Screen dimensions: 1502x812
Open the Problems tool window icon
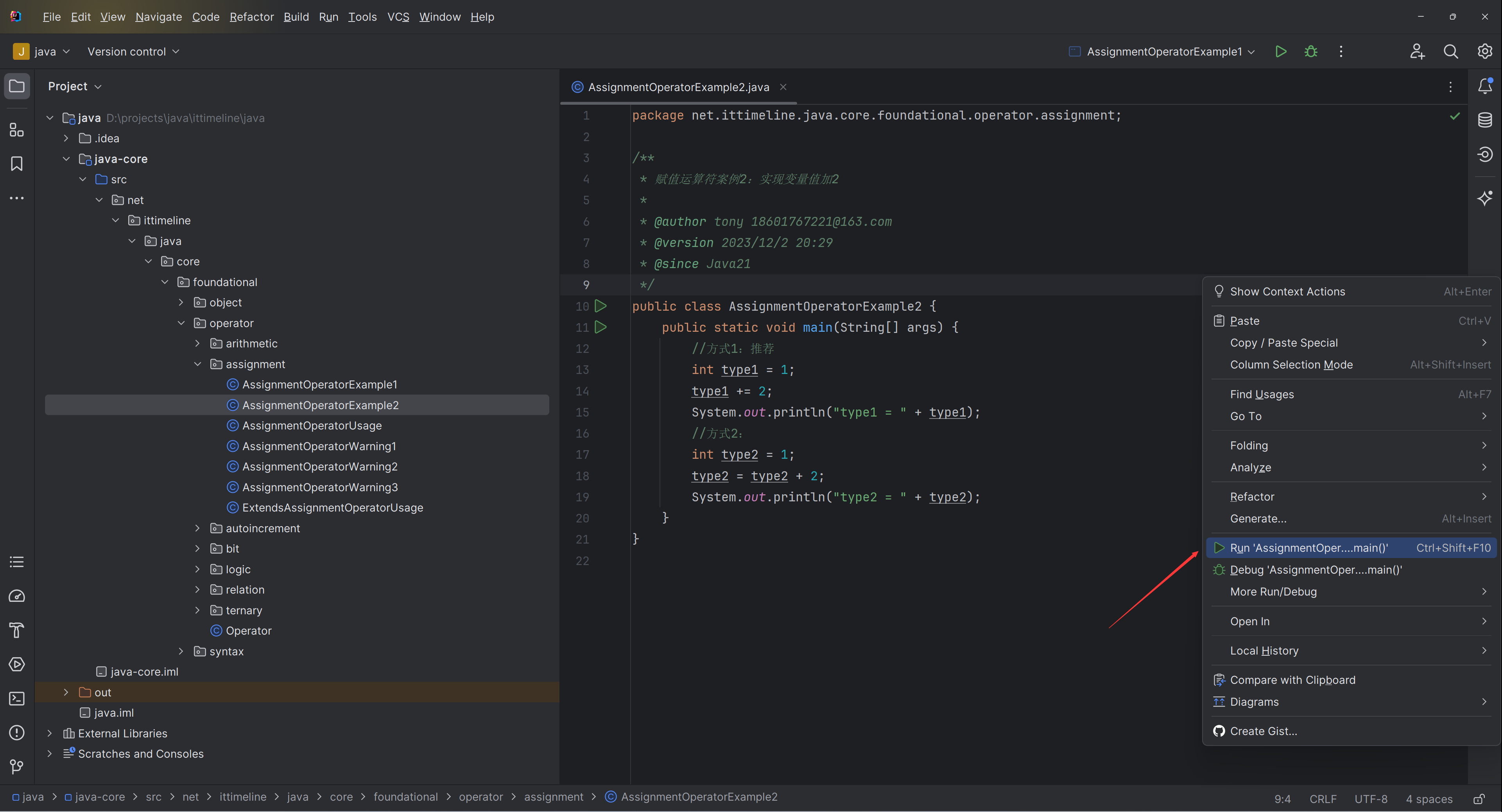(x=17, y=732)
